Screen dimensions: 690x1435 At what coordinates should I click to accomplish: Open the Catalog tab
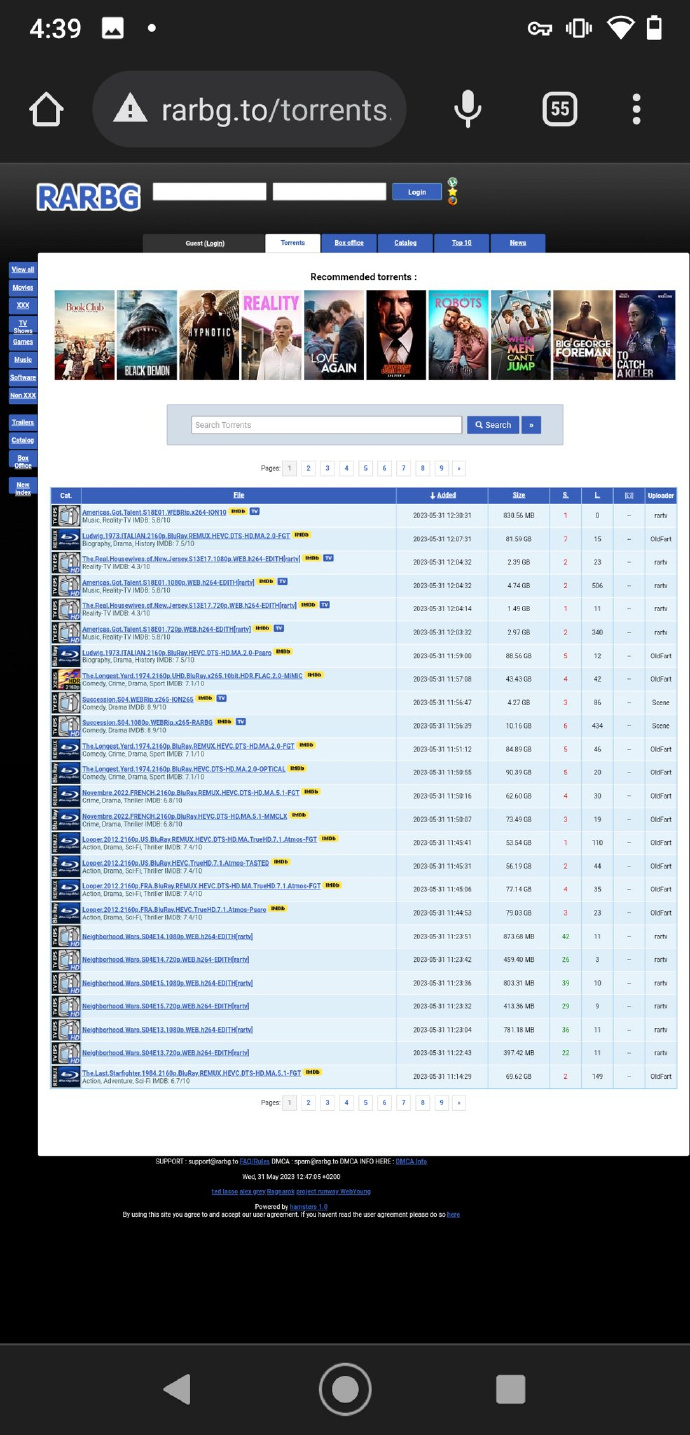405,243
